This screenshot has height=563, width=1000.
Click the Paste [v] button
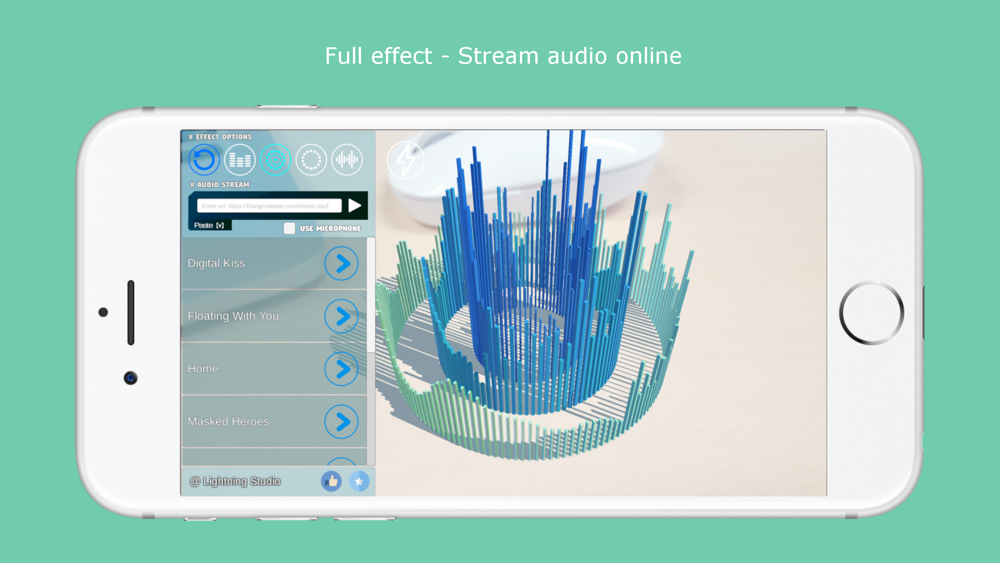[210, 225]
